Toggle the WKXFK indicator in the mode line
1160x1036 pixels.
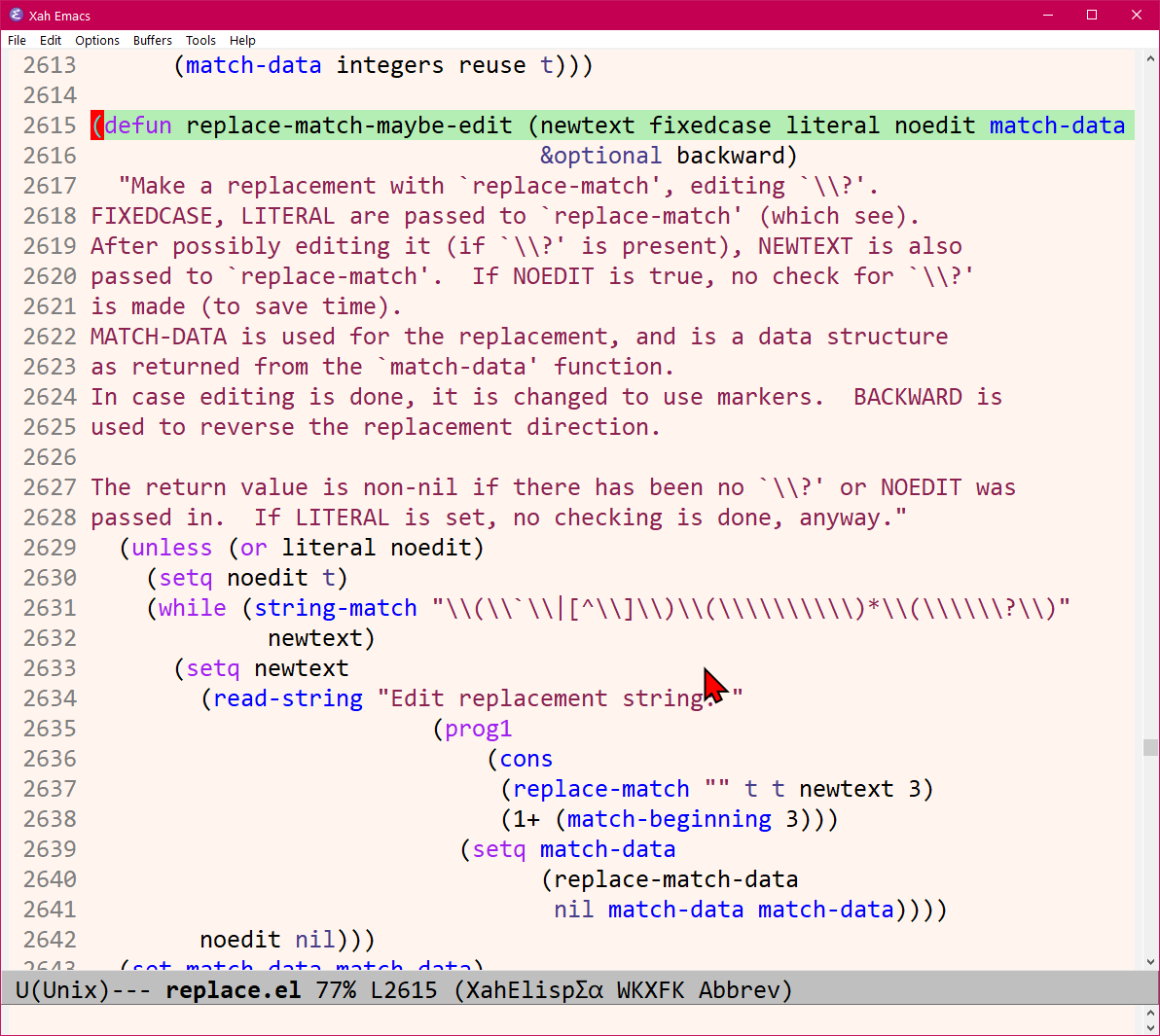coord(650,990)
